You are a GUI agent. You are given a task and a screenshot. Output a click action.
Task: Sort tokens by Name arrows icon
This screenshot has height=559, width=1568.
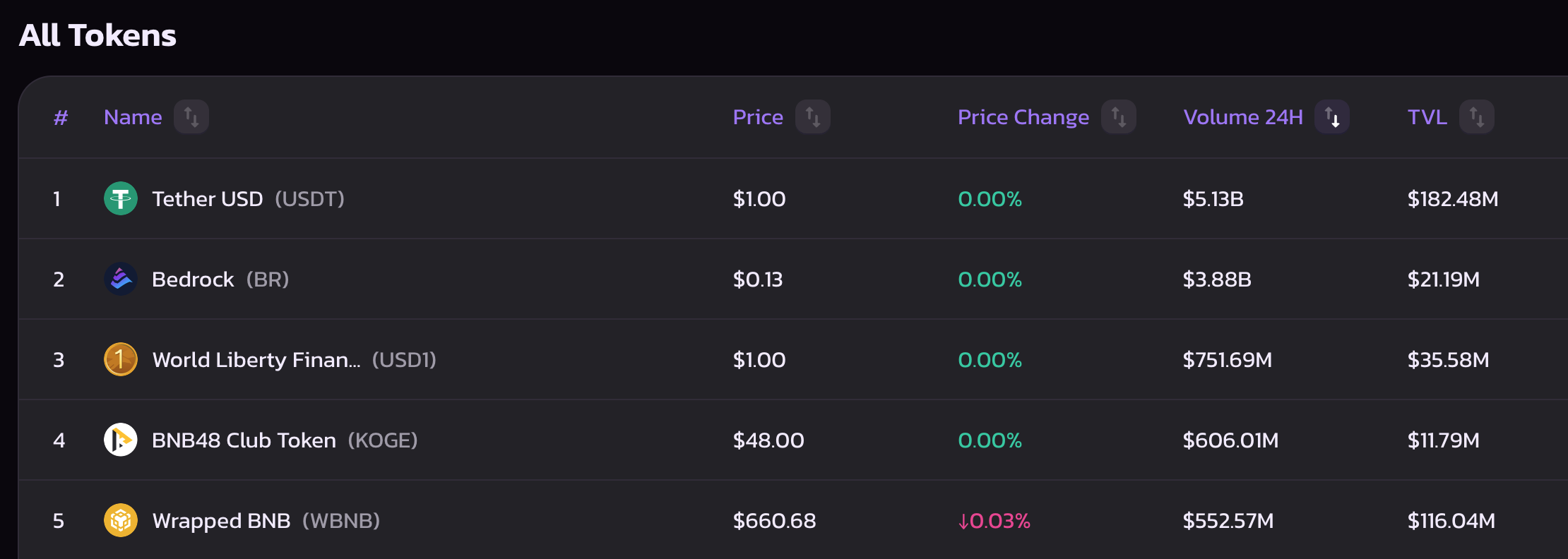191,116
